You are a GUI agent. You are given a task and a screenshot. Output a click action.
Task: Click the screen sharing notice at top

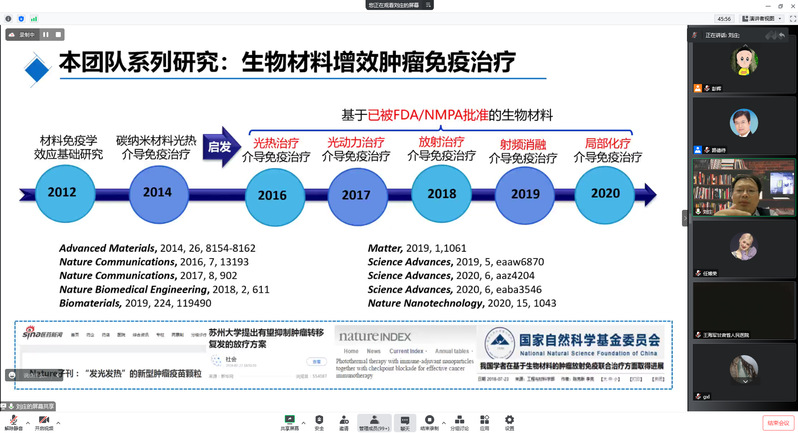tap(400, 5)
